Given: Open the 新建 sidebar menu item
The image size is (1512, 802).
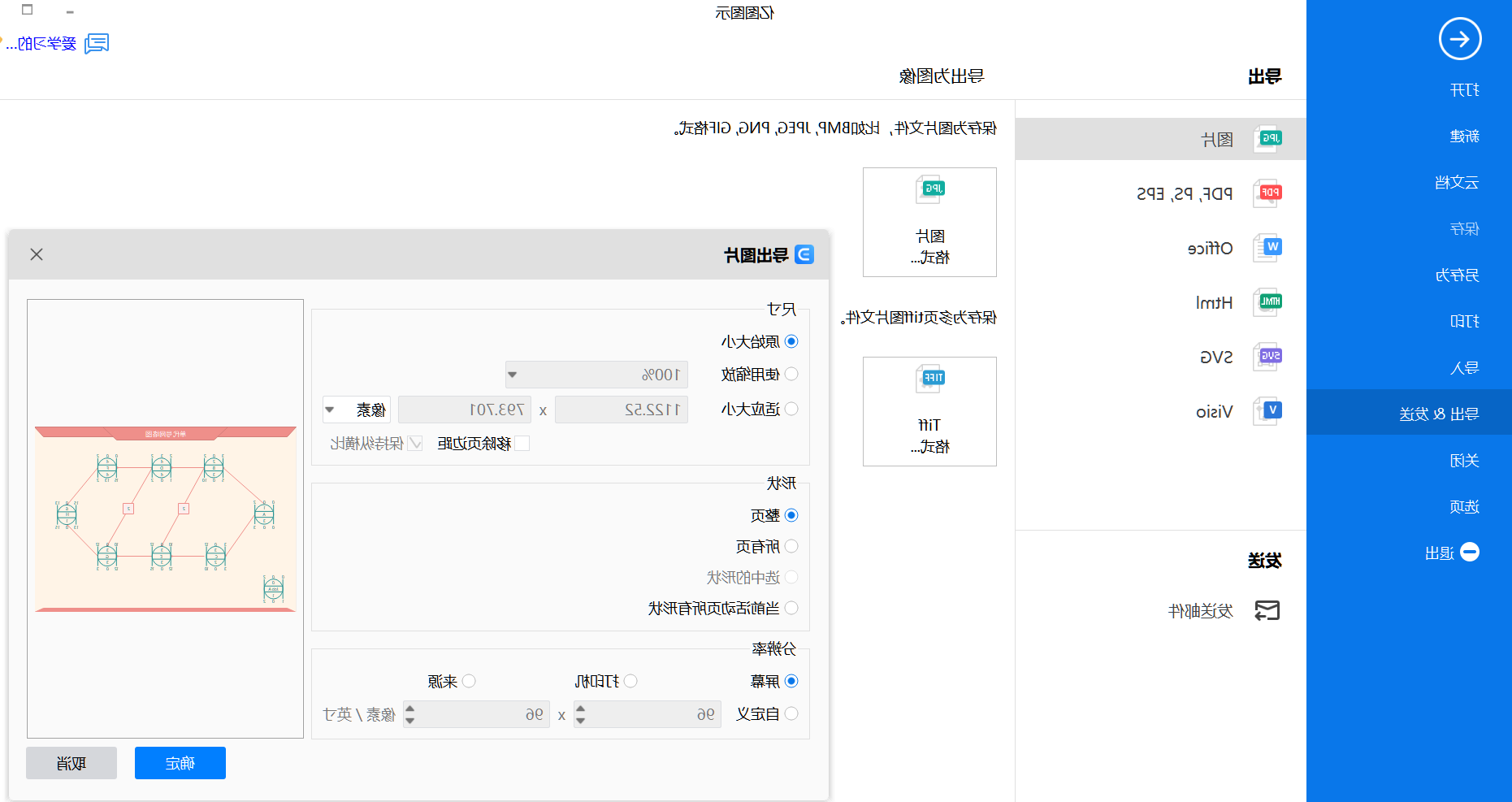Looking at the screenshot, I should pyautogui.click(x=1465, y=137).
